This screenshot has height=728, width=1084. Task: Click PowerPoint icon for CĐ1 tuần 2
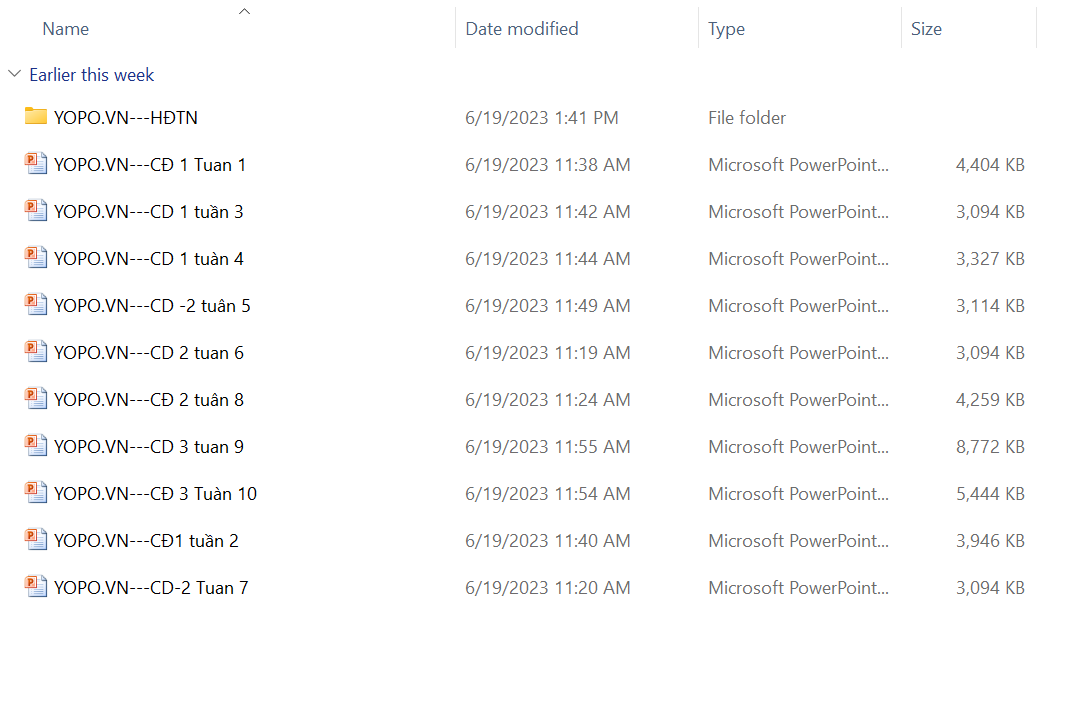pyautogui.click(x=36, y=540)
